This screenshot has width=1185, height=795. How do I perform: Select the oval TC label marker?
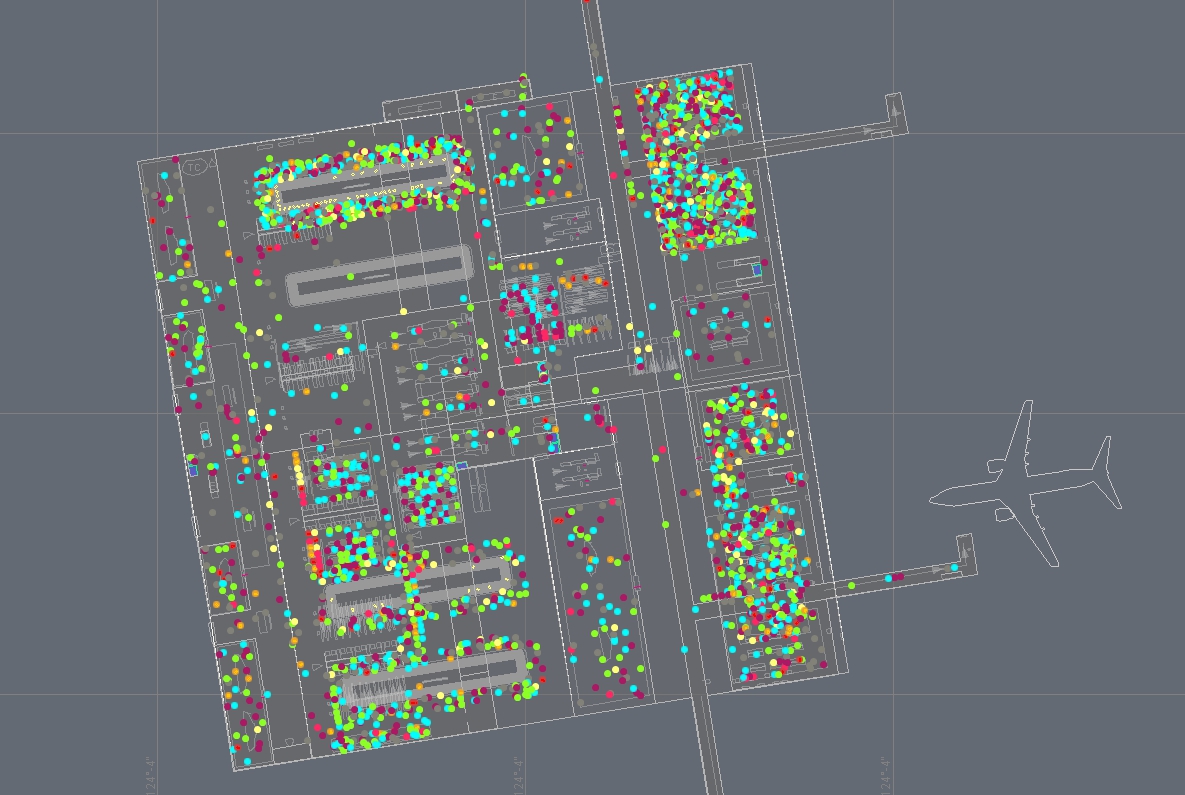194,167
